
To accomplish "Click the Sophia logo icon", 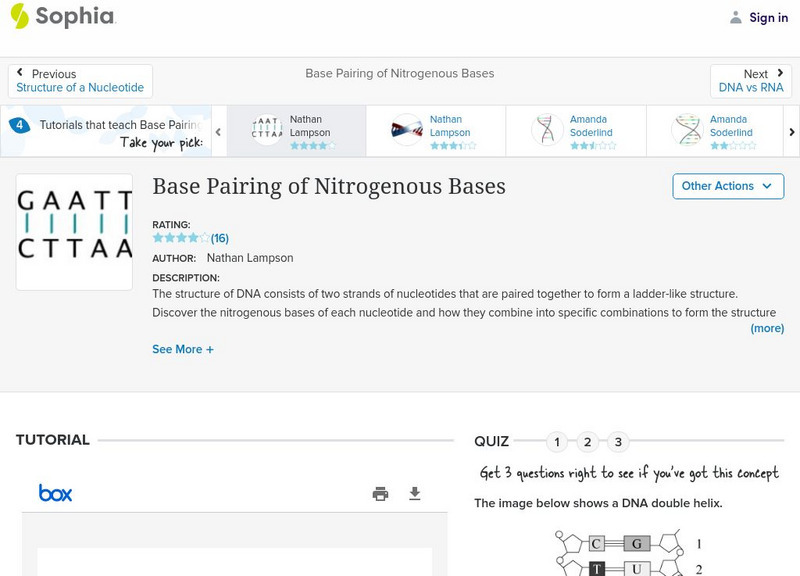I will [x=19, y=16].
